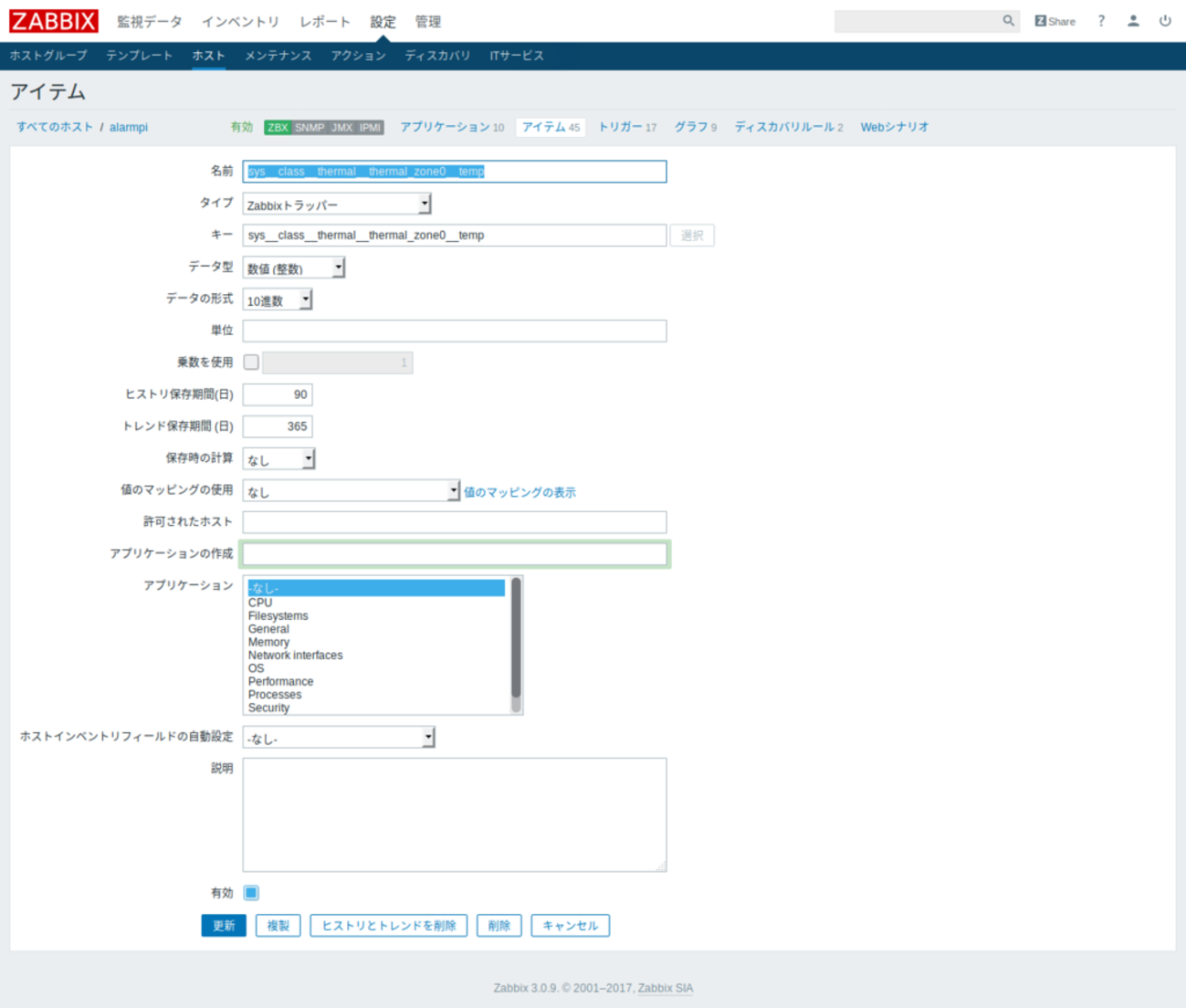Switch to ディスカバリルール tab

click(789, 127)
